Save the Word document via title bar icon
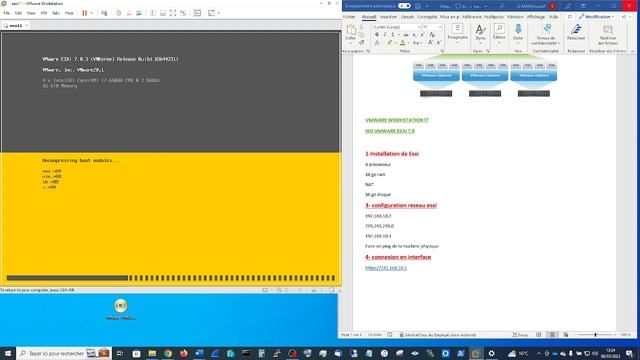The image size is (640, 360). 418,6
